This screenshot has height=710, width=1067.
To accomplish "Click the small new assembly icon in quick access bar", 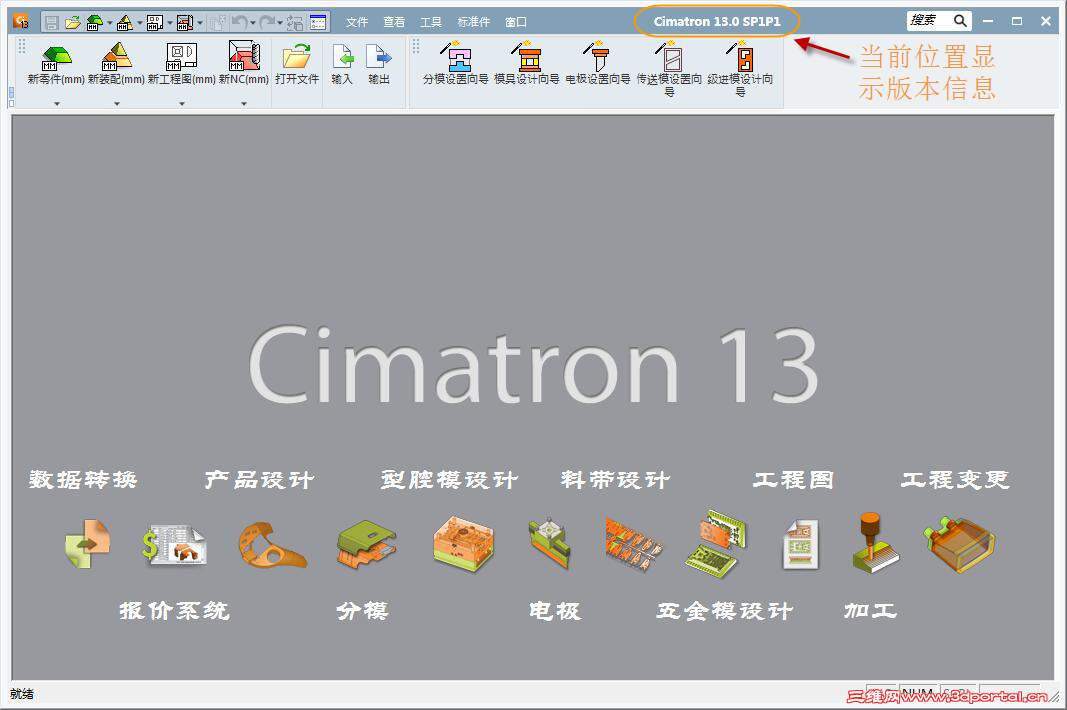I will pyautogui.click(x=125, y=22).
